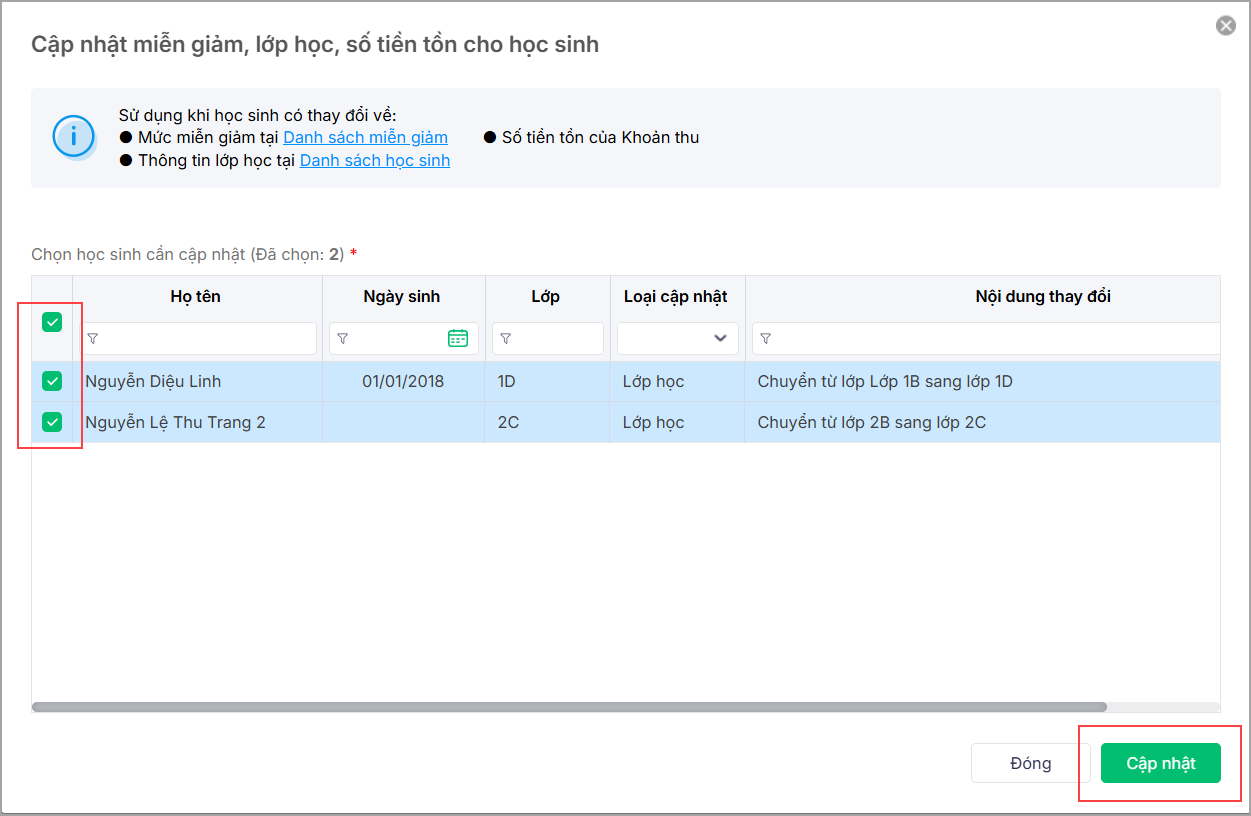This screenshot has height=816, width=1251.
Task: Click the filter icon in Ngày sinh column
Action: (x=343, y=339)
